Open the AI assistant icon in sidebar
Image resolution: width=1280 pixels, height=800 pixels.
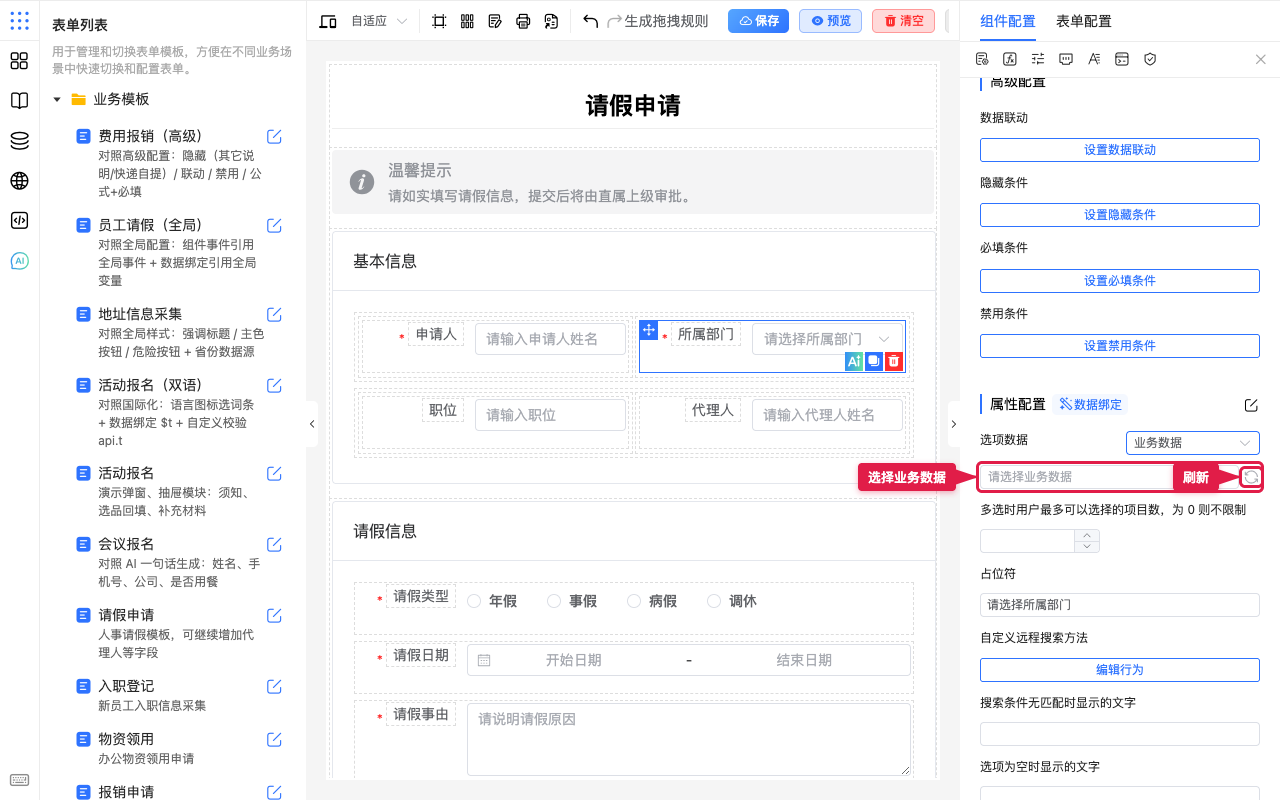tap(19, 261)
